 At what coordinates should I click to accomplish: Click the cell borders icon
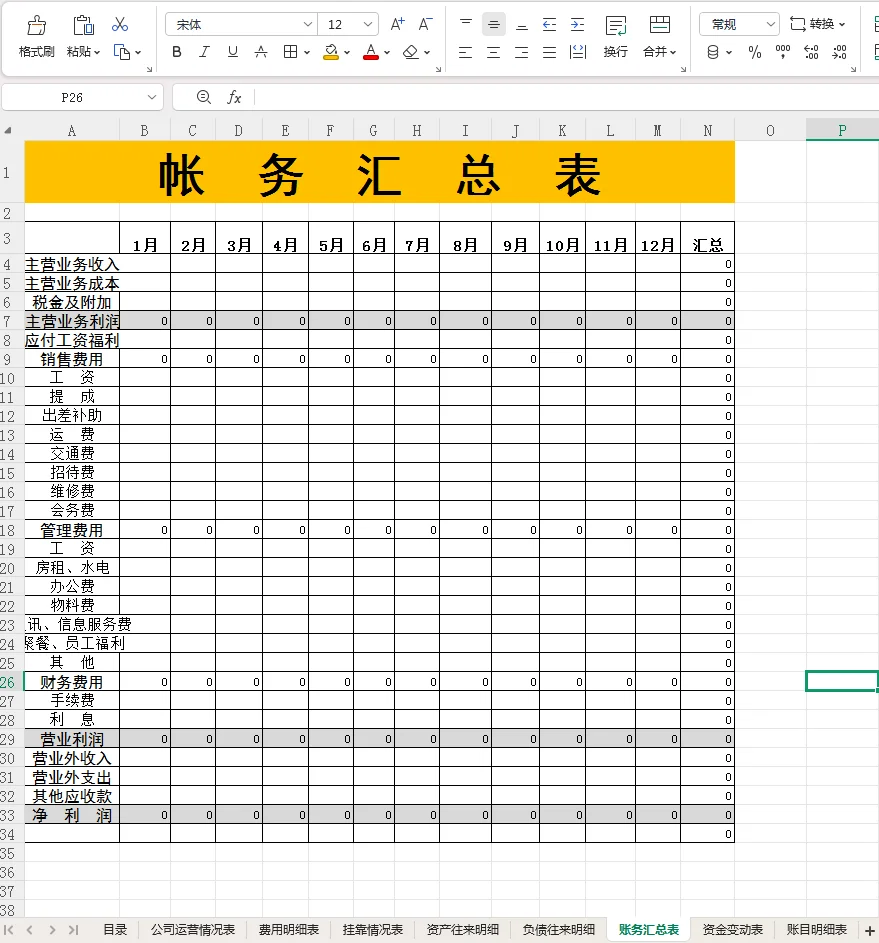pos(290,52)
